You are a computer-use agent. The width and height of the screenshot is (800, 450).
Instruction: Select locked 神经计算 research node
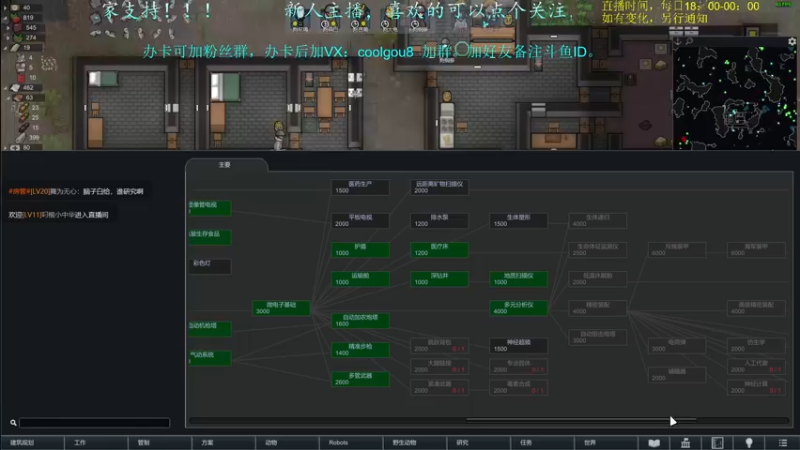coord(756,387)
